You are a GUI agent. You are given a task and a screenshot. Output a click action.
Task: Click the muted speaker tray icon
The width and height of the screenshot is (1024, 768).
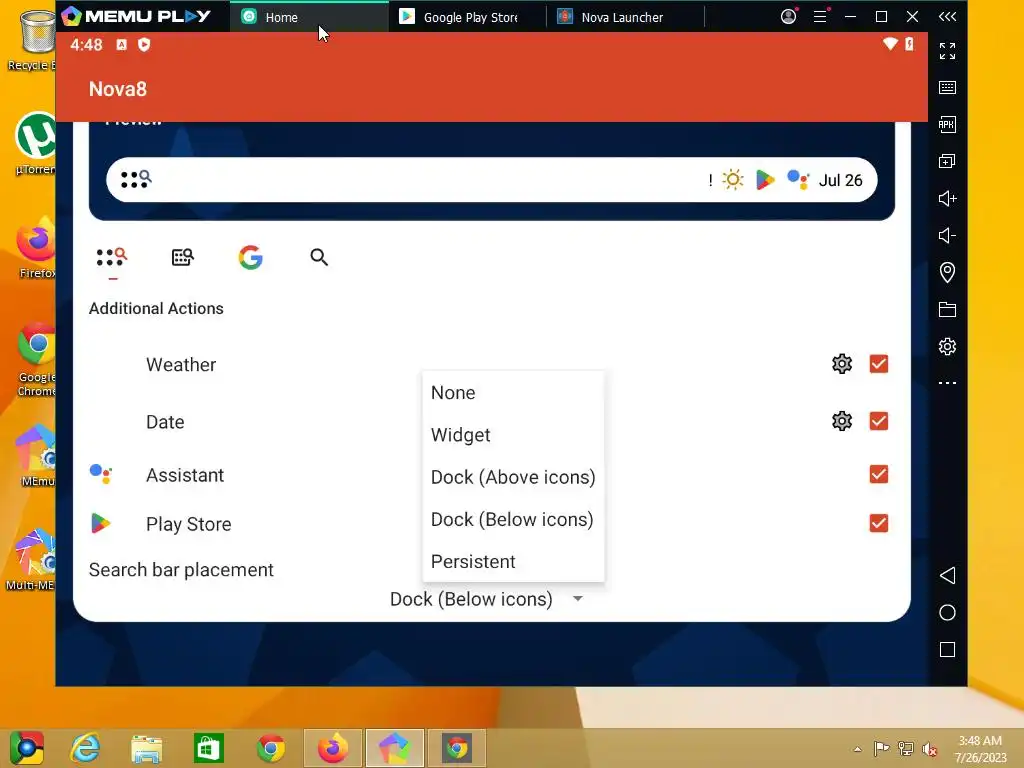(x=929, y=749)
